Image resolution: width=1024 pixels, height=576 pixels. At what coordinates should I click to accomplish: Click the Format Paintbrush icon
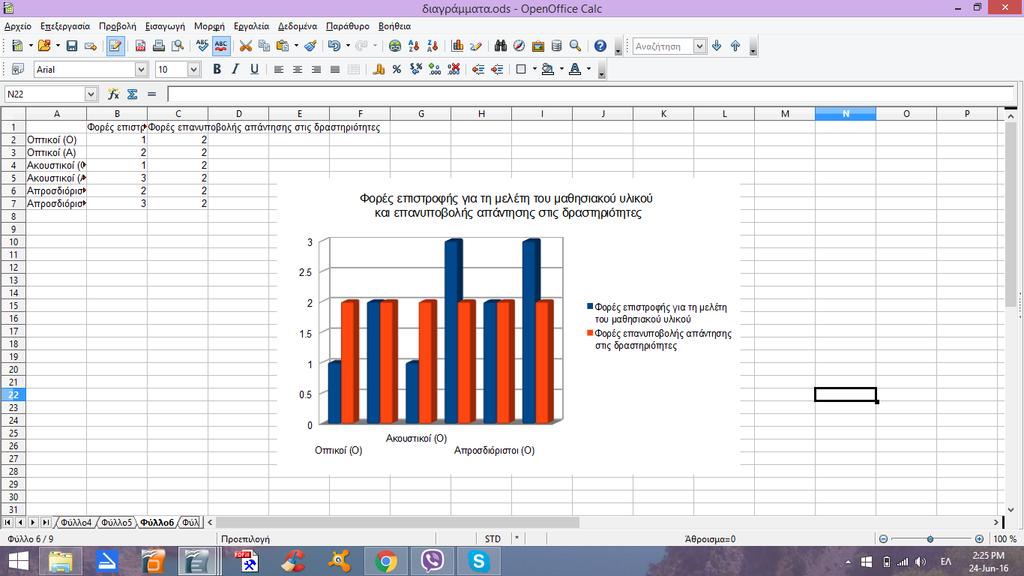[311, 46]
